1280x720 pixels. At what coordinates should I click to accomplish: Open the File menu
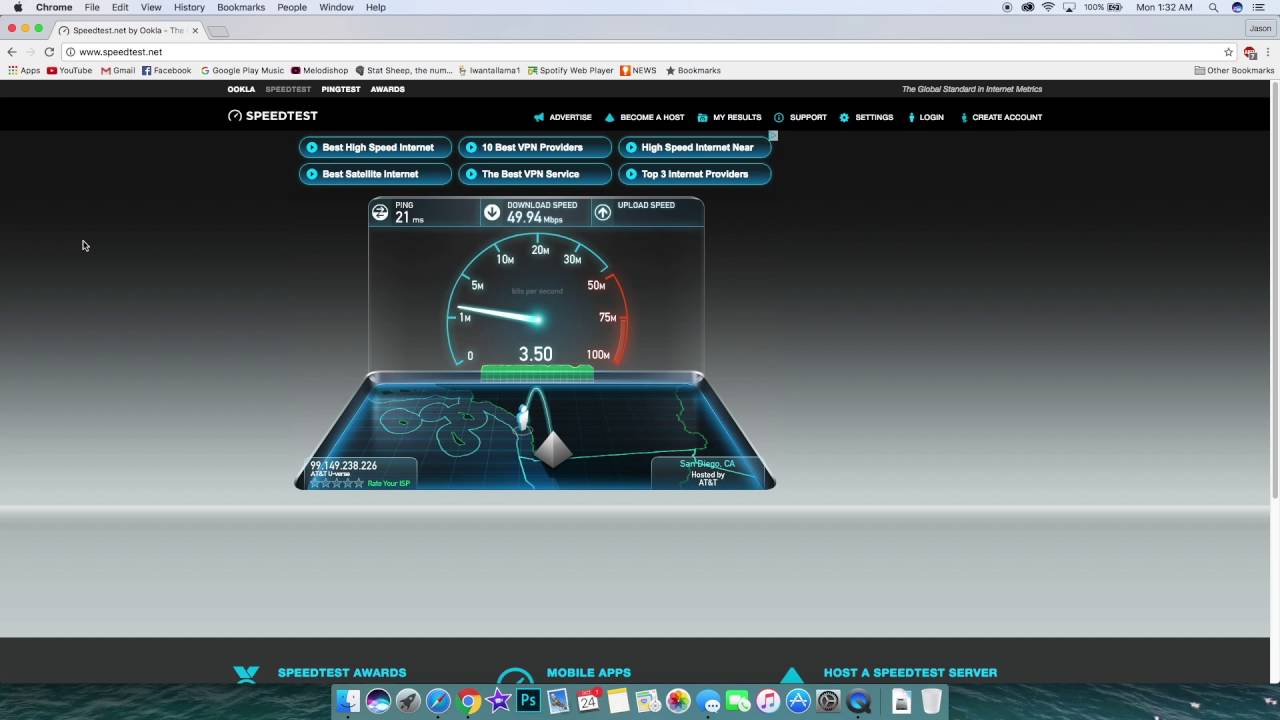tap(92, 7)
